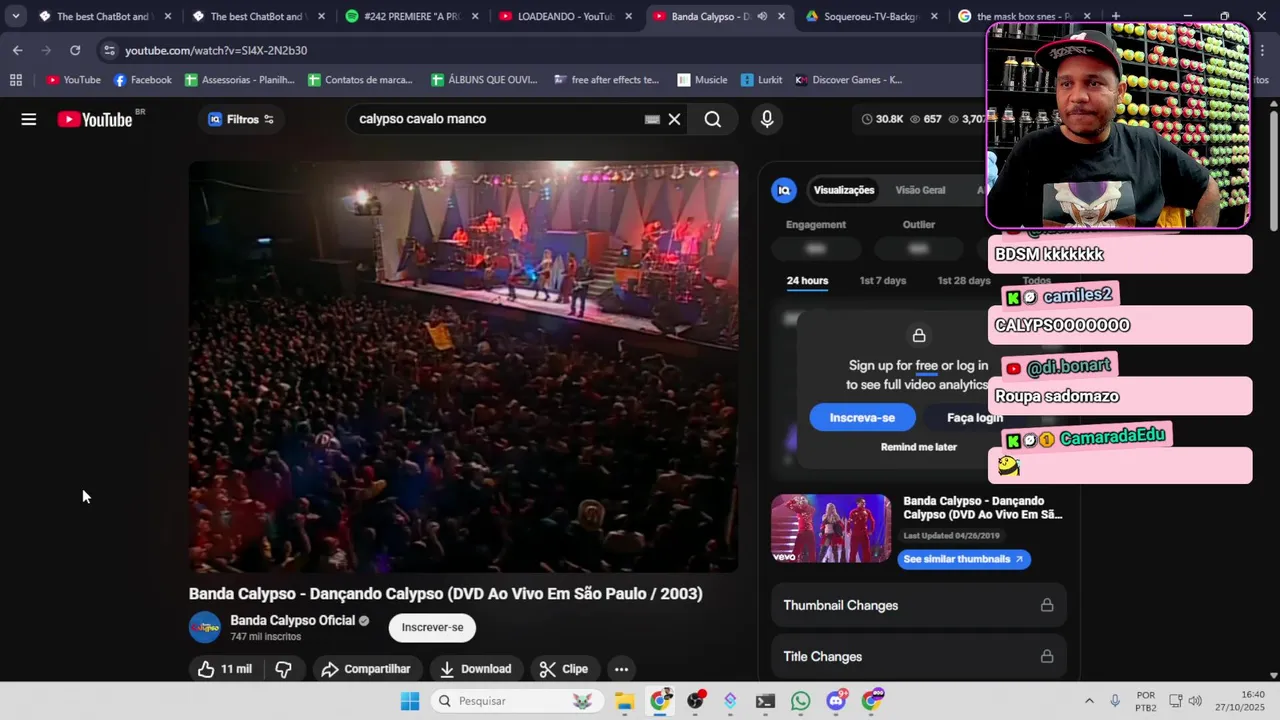Mute audio on Banda Calypso tab
This screenshot has height=720, width=1280.
(x=762, y=16)
